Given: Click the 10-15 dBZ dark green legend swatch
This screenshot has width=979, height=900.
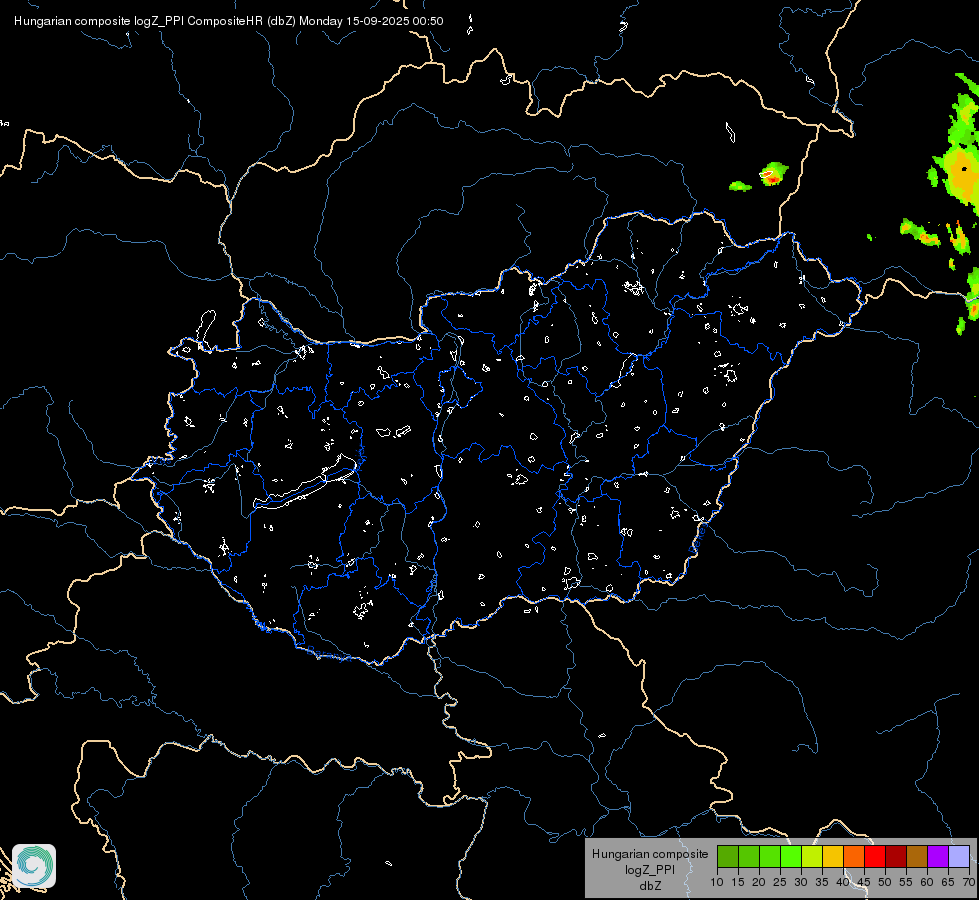Looking at the screenshot, I should point(727,856).
